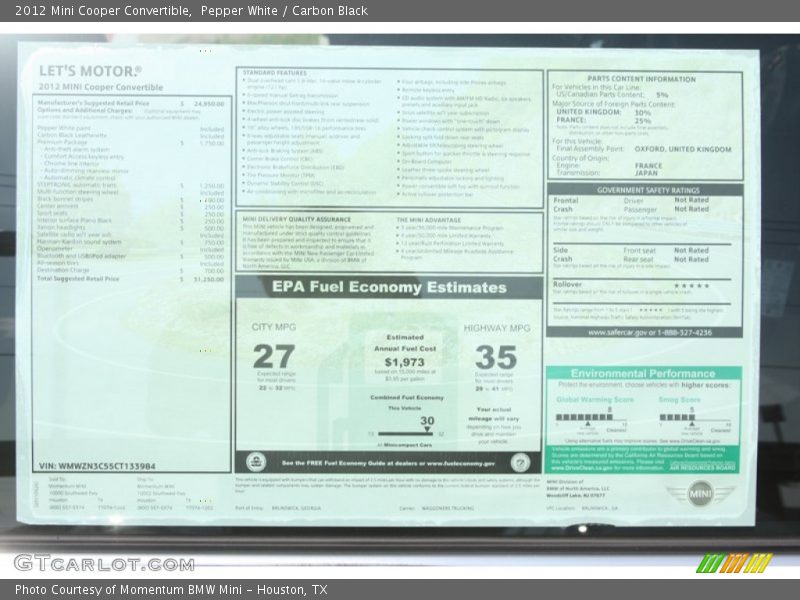The image size is (800, 600).
Task: Click the city MPG value "27"
Action: point(274,356)
